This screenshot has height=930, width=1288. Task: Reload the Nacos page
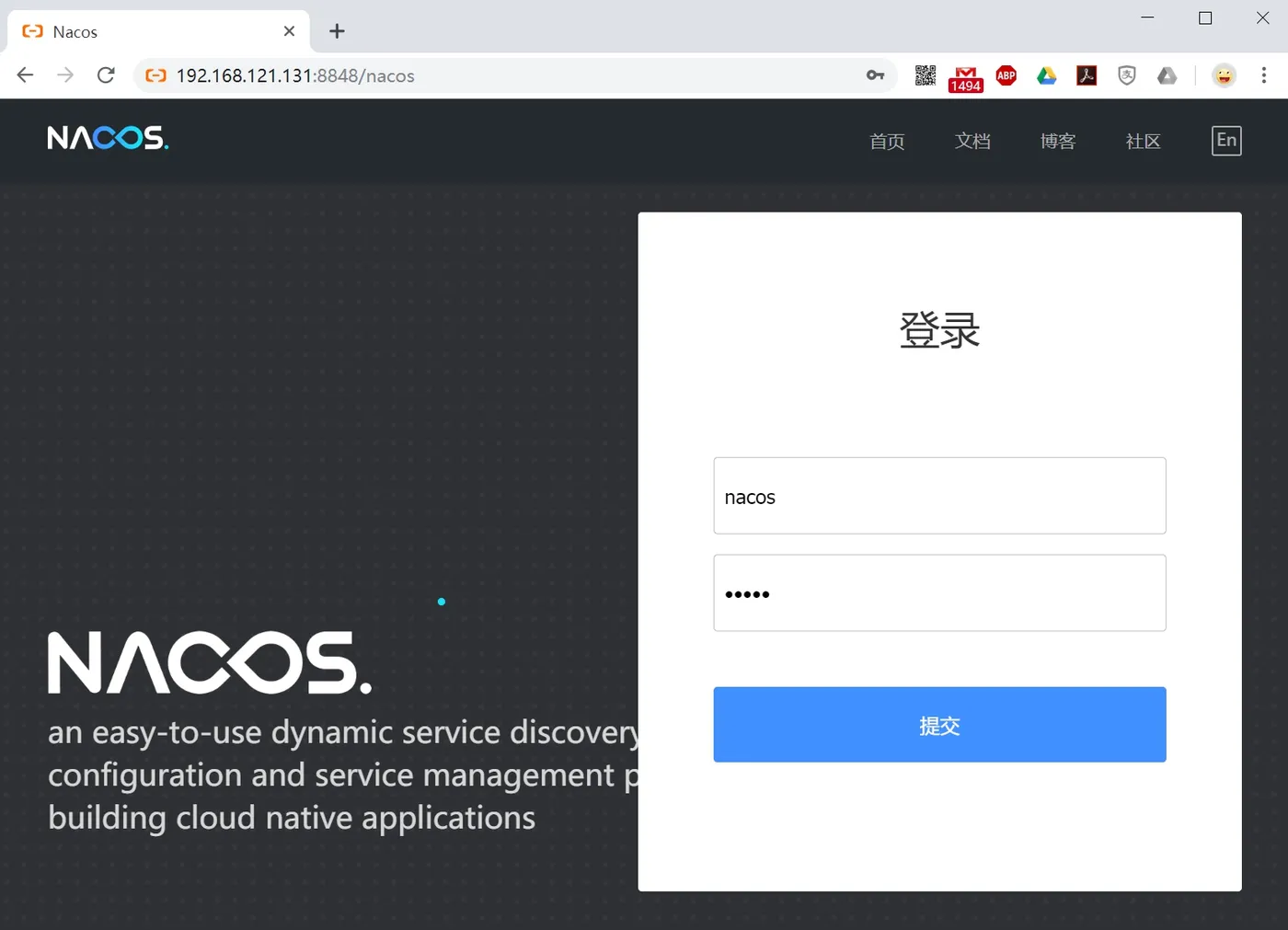[106, 75]
